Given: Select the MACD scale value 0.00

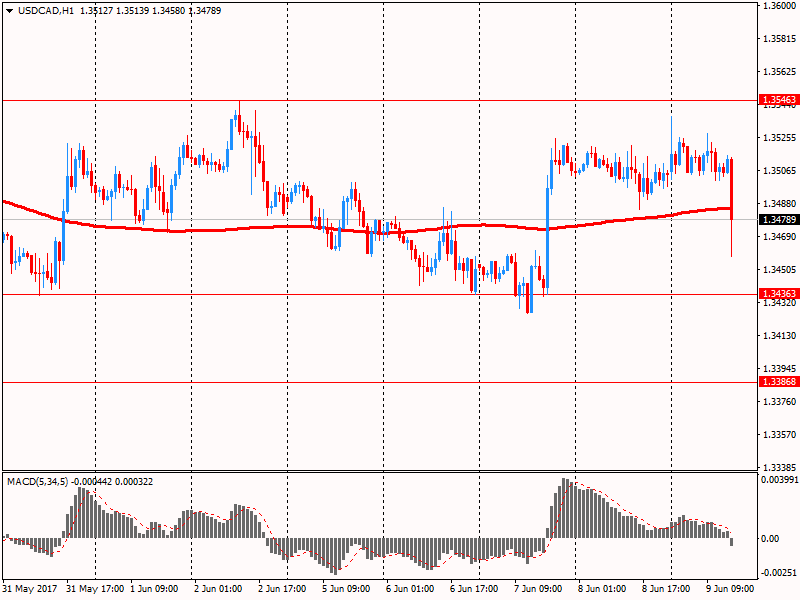Looking at the screenshot, I should [770, 539].
